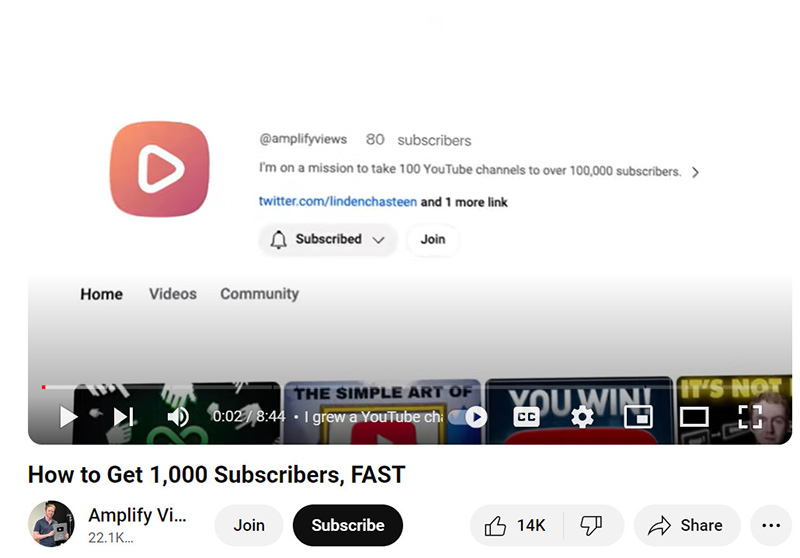
Task: Click Join button beside Amplify Views channel
Action: pyautogui.click(x=249, y=525)
